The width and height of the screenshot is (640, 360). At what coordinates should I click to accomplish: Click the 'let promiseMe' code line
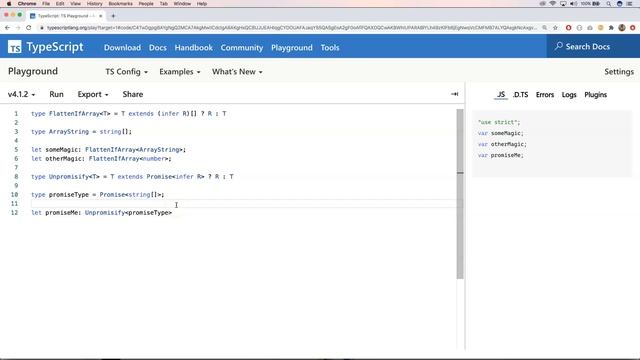coord(101,212)
